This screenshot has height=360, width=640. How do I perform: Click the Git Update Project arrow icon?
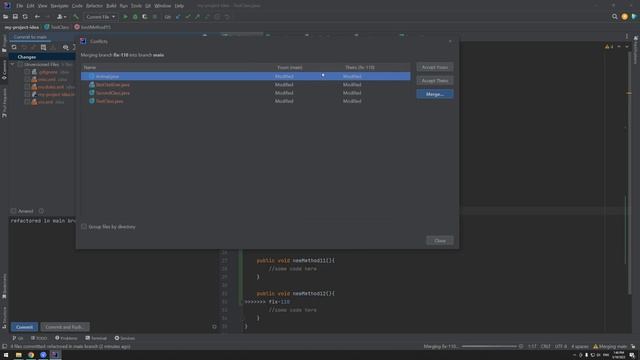[178, 17]
